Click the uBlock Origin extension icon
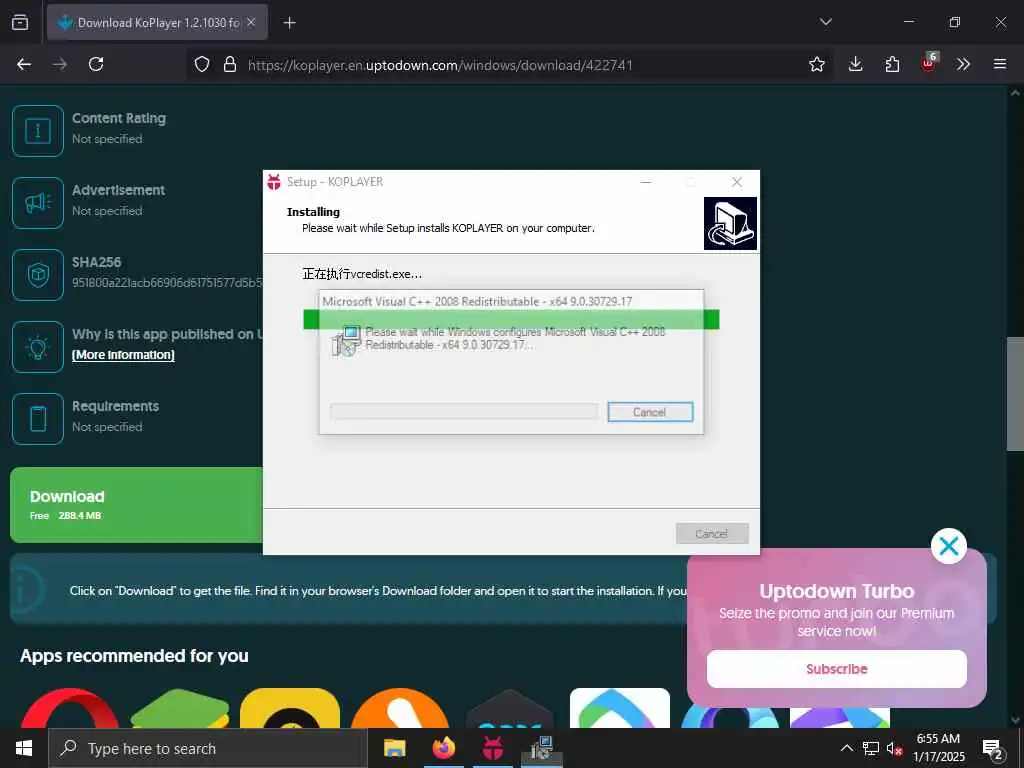The height and width of the screenshot is (768, 1024). [929, 63]
